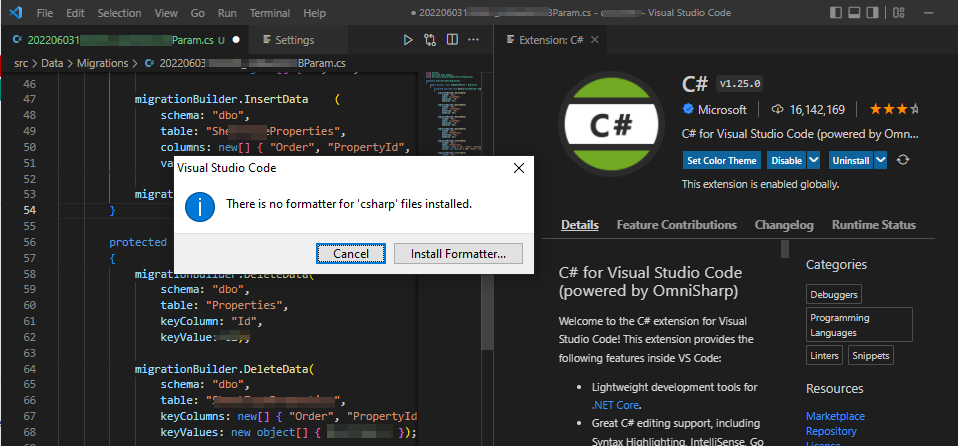Select the Extension: C# tab
Image resolution: width=958 pixels, height=446 pixels.
551,40
